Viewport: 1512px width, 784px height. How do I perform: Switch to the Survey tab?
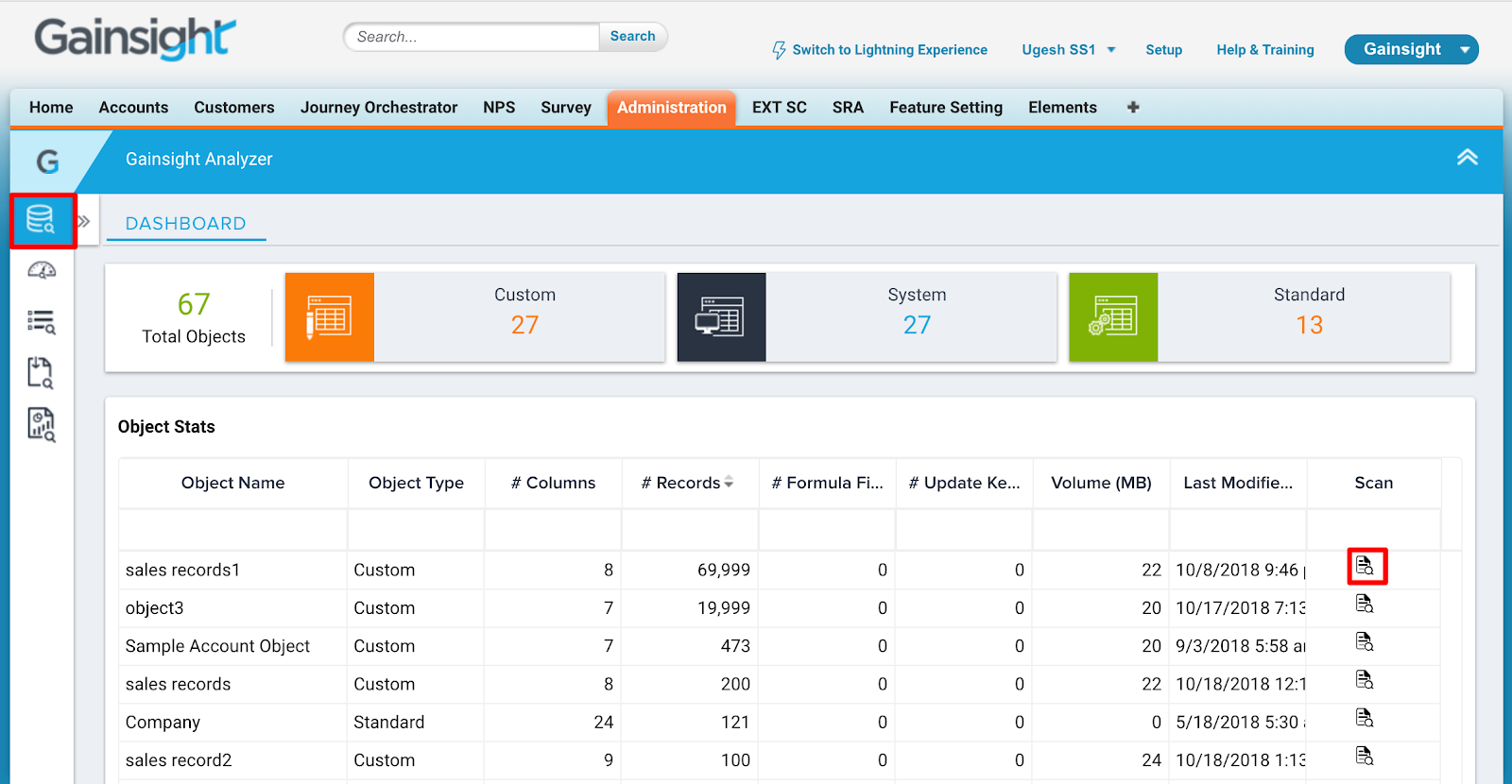click(566, 108)
